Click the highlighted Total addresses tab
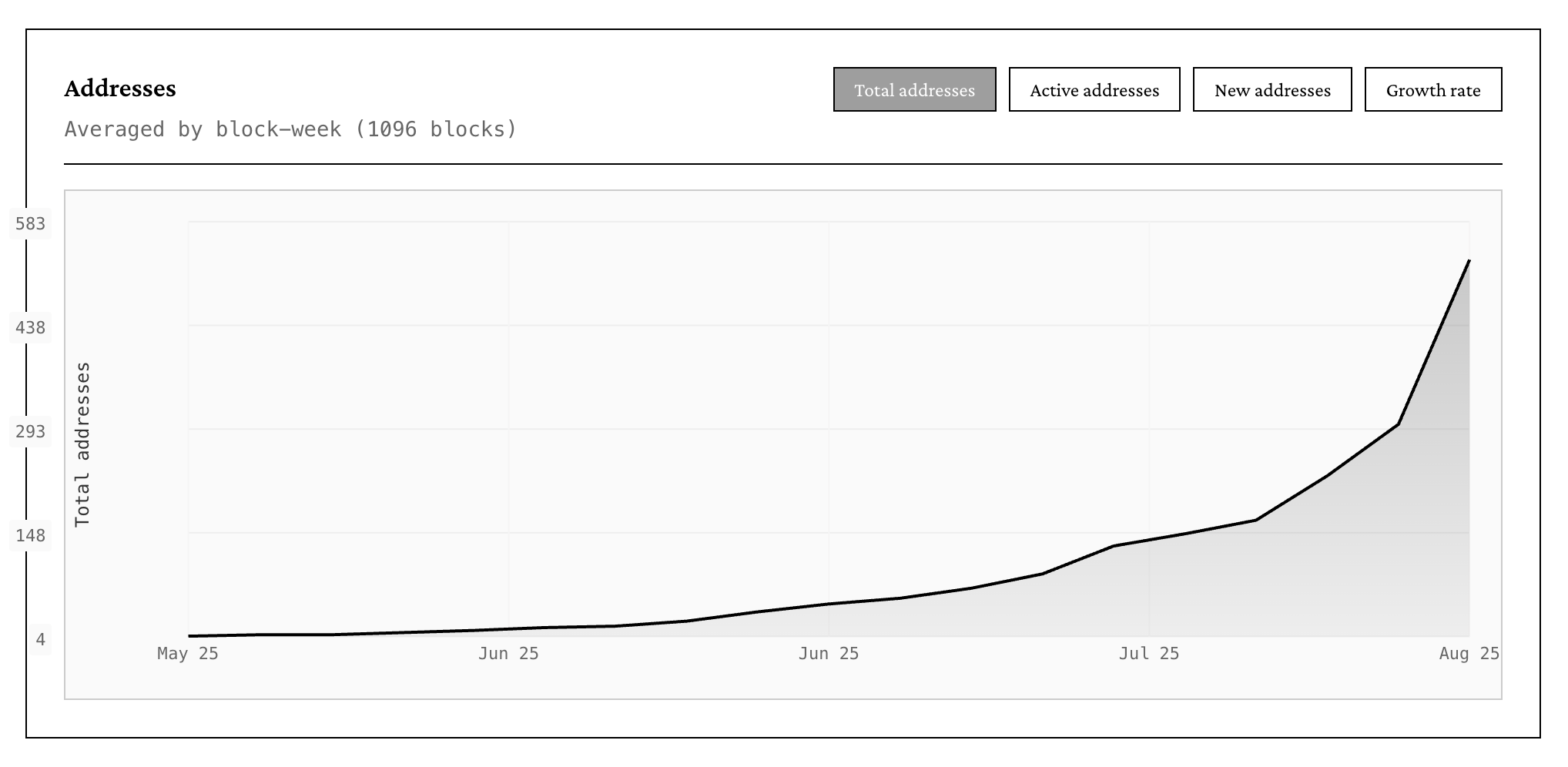 point(914,90)
